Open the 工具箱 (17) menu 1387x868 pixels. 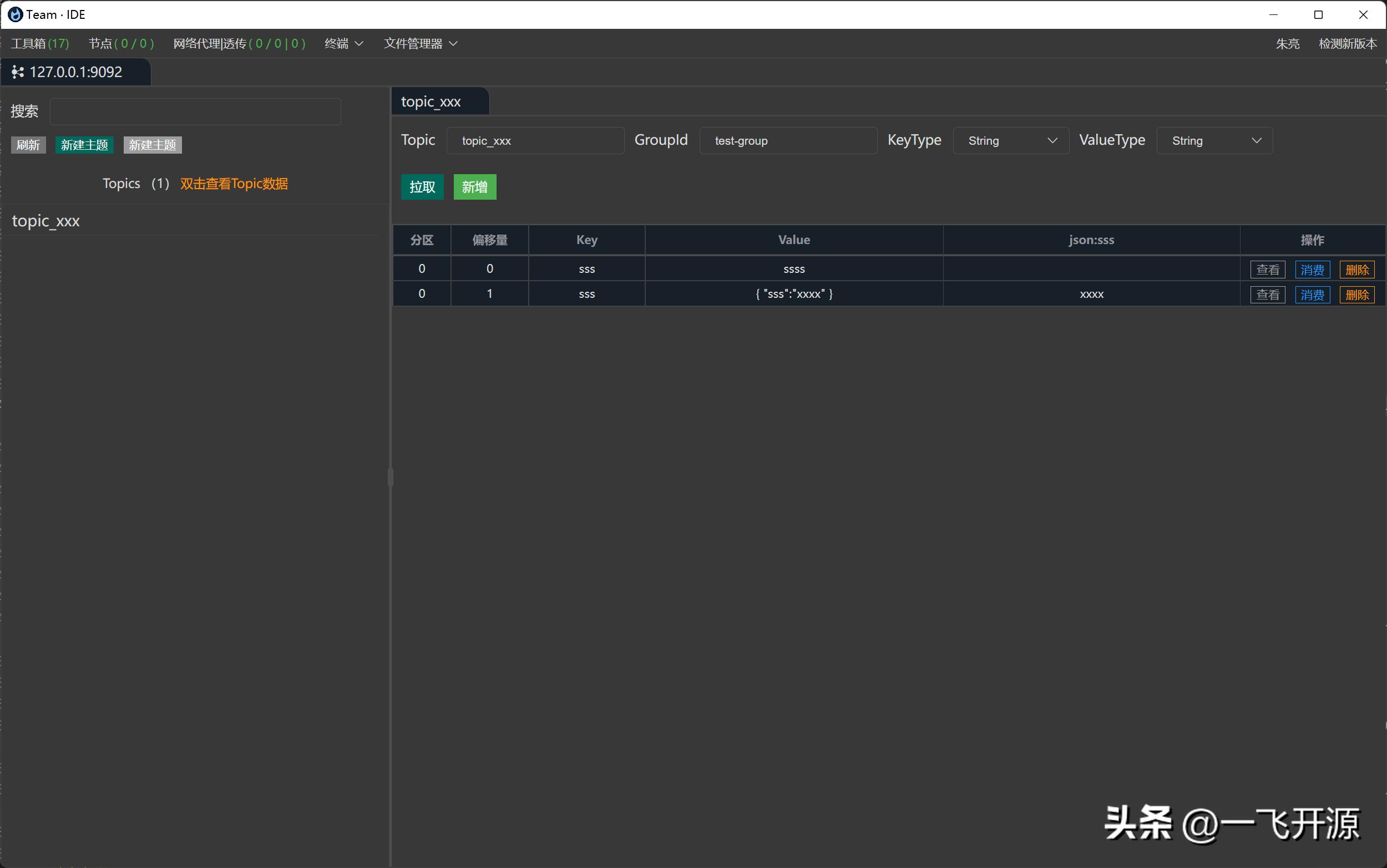pyautogui.click(x=39, y=44)
